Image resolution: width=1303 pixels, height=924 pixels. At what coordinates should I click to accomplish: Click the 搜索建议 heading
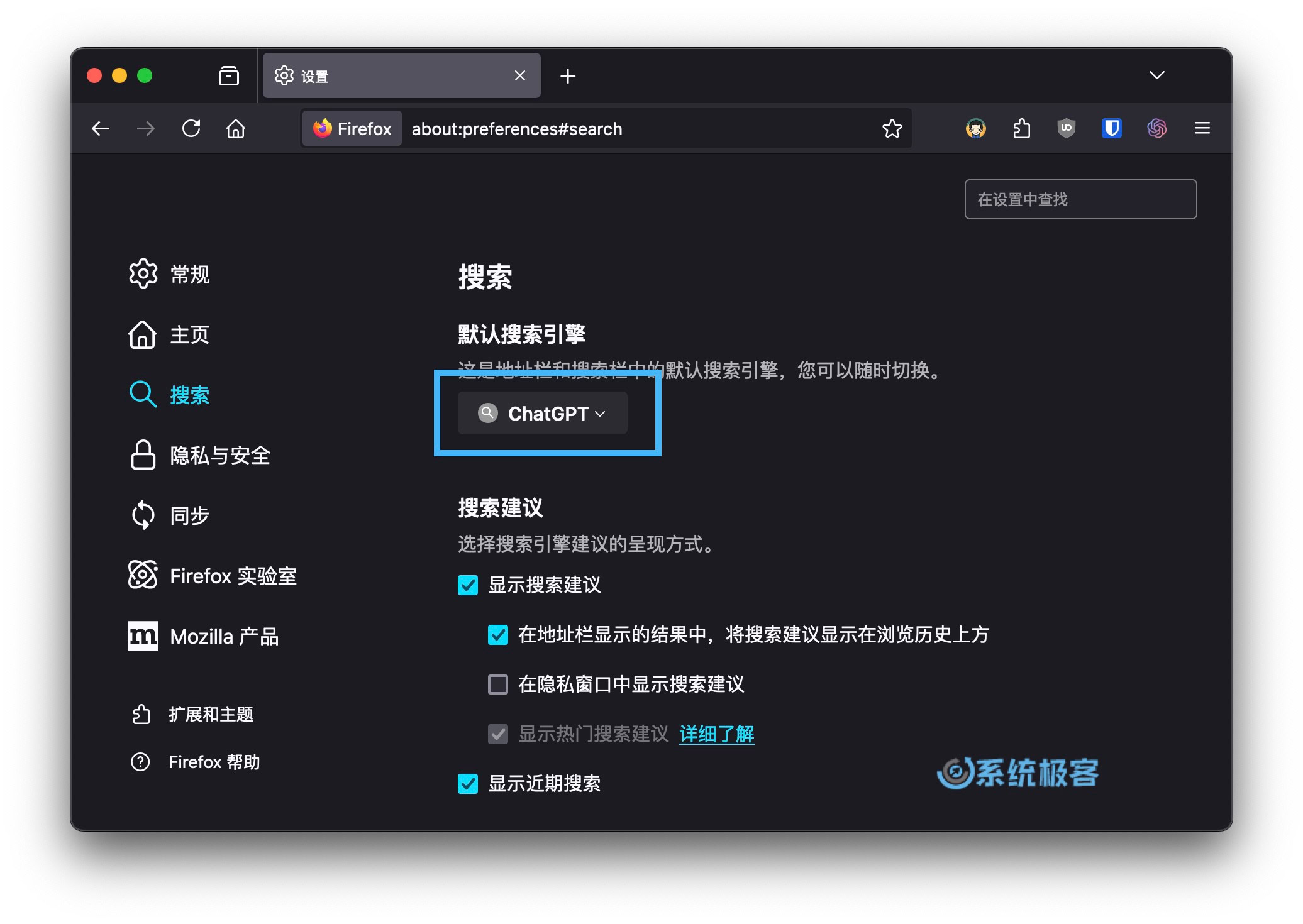[501, 508]
